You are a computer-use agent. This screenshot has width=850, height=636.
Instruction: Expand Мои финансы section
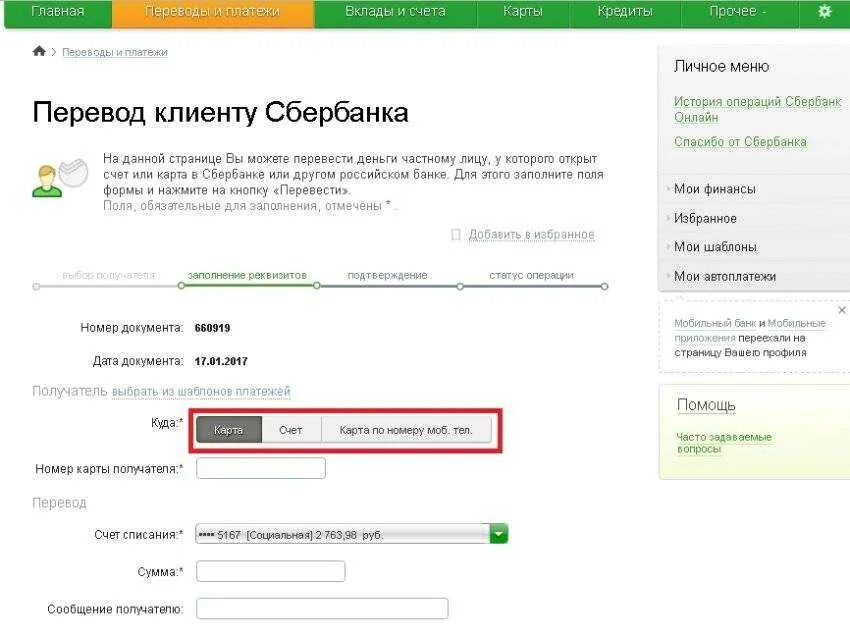pyautogui.click(x=714, y=189)
